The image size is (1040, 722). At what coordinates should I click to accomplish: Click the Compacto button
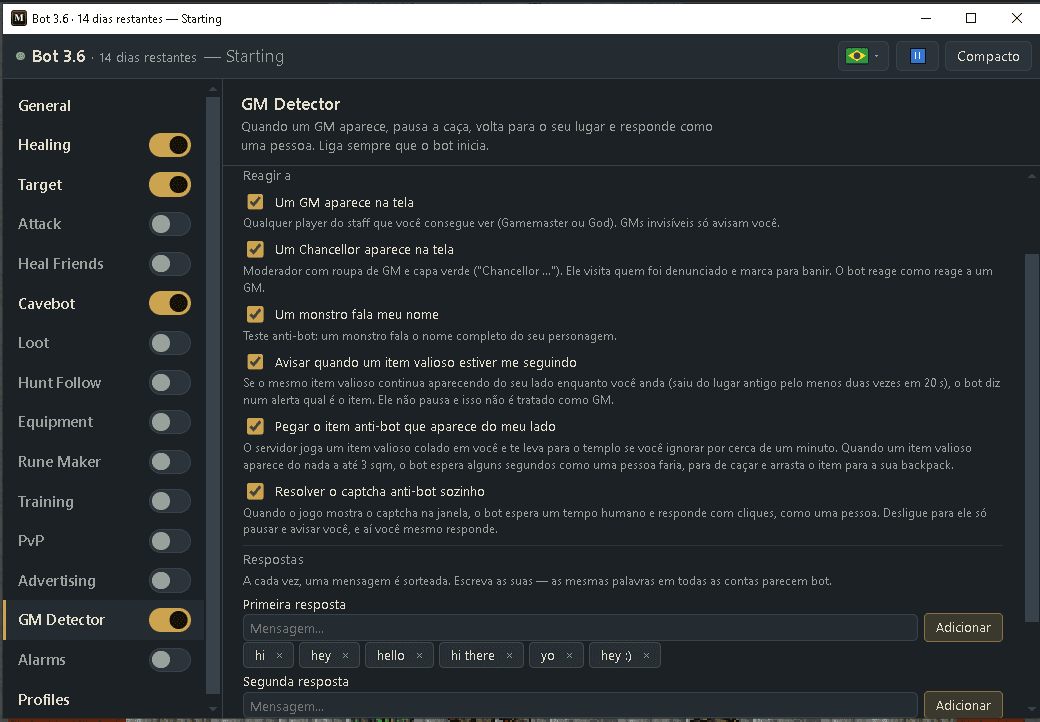[x=988, y=56]
